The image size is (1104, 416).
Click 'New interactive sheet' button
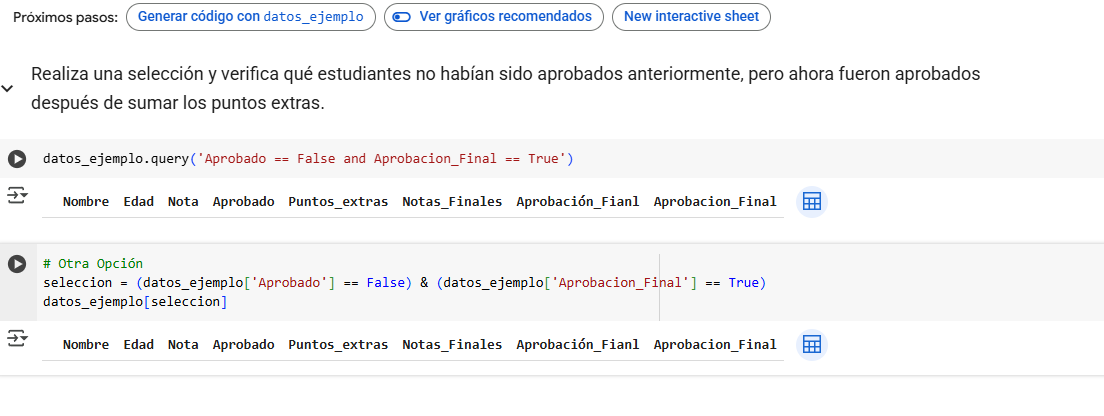[x=691, y=17]
